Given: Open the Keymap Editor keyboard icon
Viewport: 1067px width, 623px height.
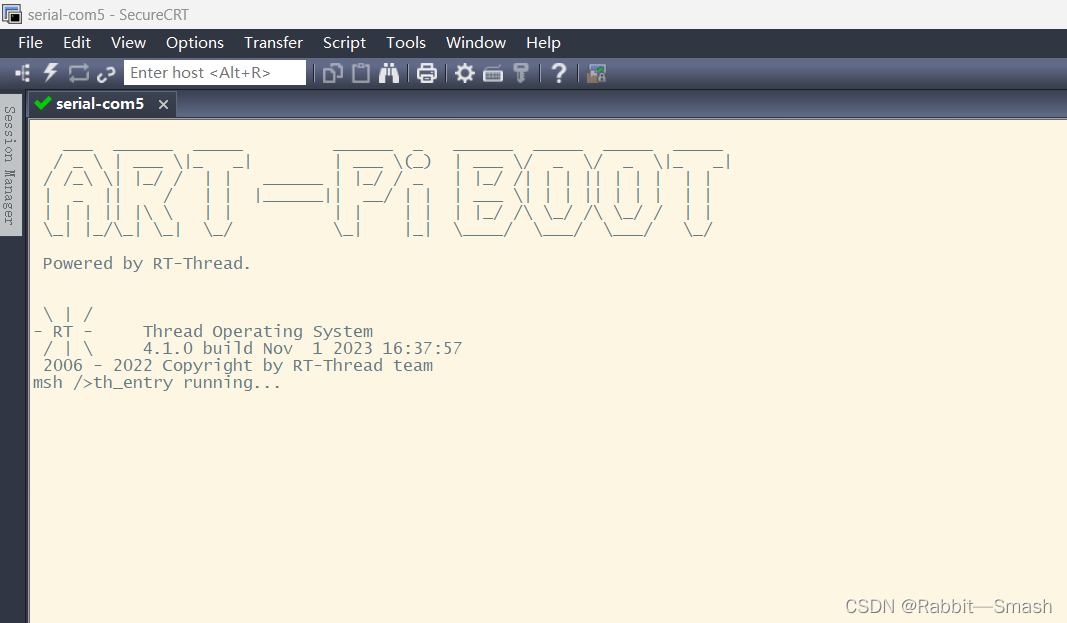Looking at the screenshot, I should coord(493,73).
